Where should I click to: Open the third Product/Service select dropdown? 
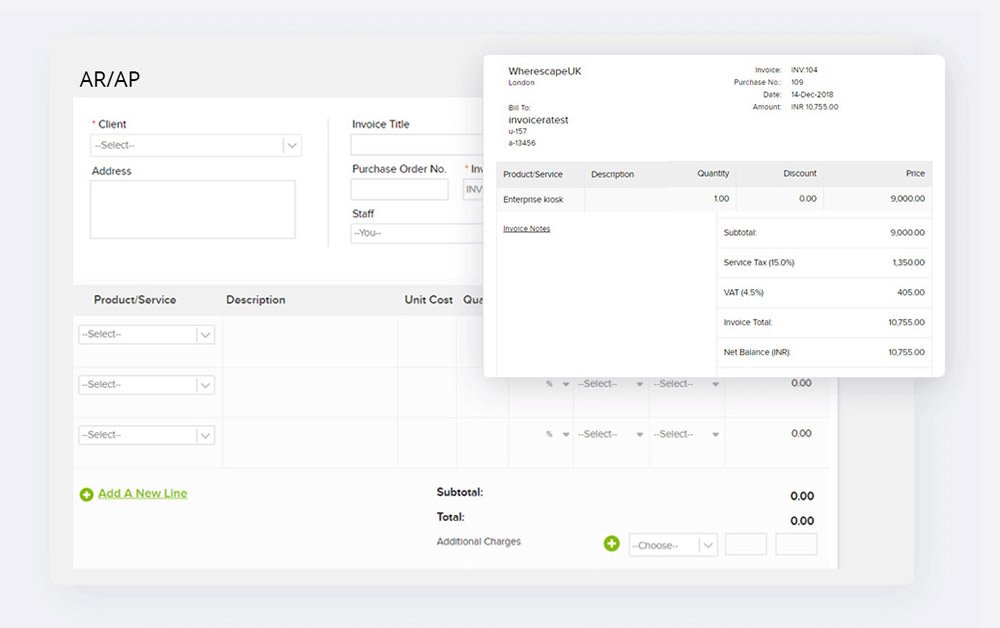coord(146,435)
